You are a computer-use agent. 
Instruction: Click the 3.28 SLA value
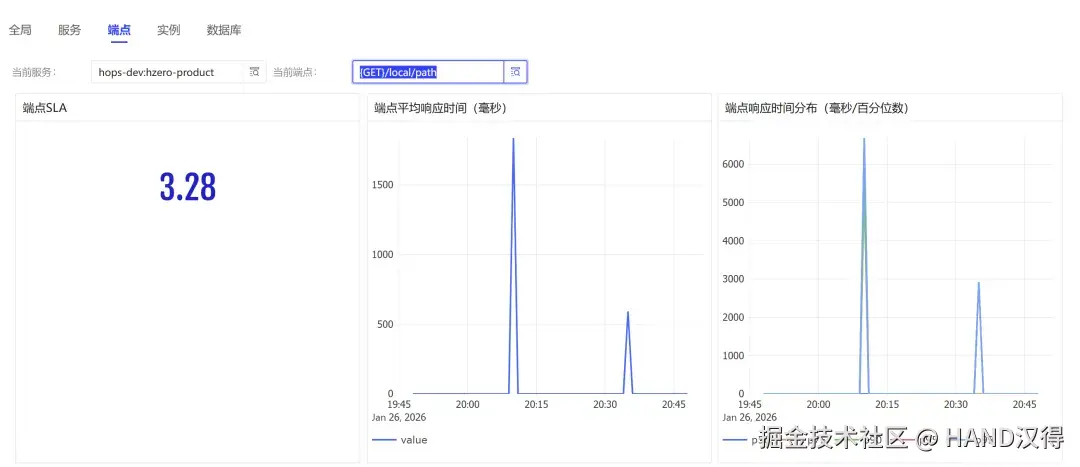(188, 187)
